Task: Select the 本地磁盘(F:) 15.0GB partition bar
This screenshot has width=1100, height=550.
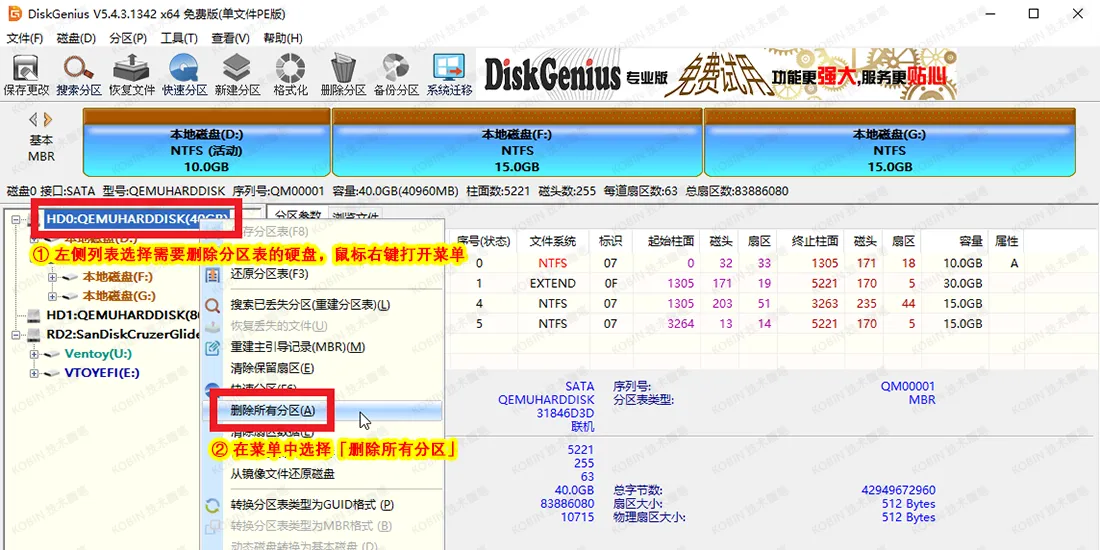Action: (x=516, y=142)
